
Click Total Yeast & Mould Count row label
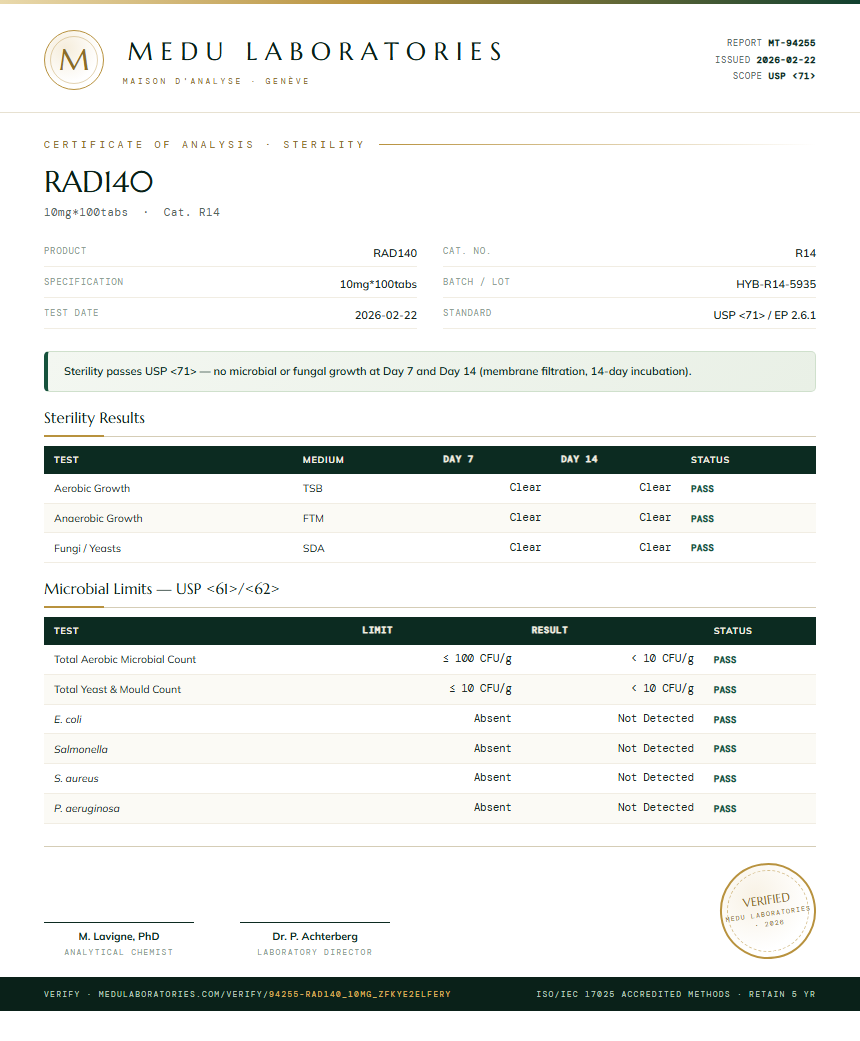pos(118,690)
